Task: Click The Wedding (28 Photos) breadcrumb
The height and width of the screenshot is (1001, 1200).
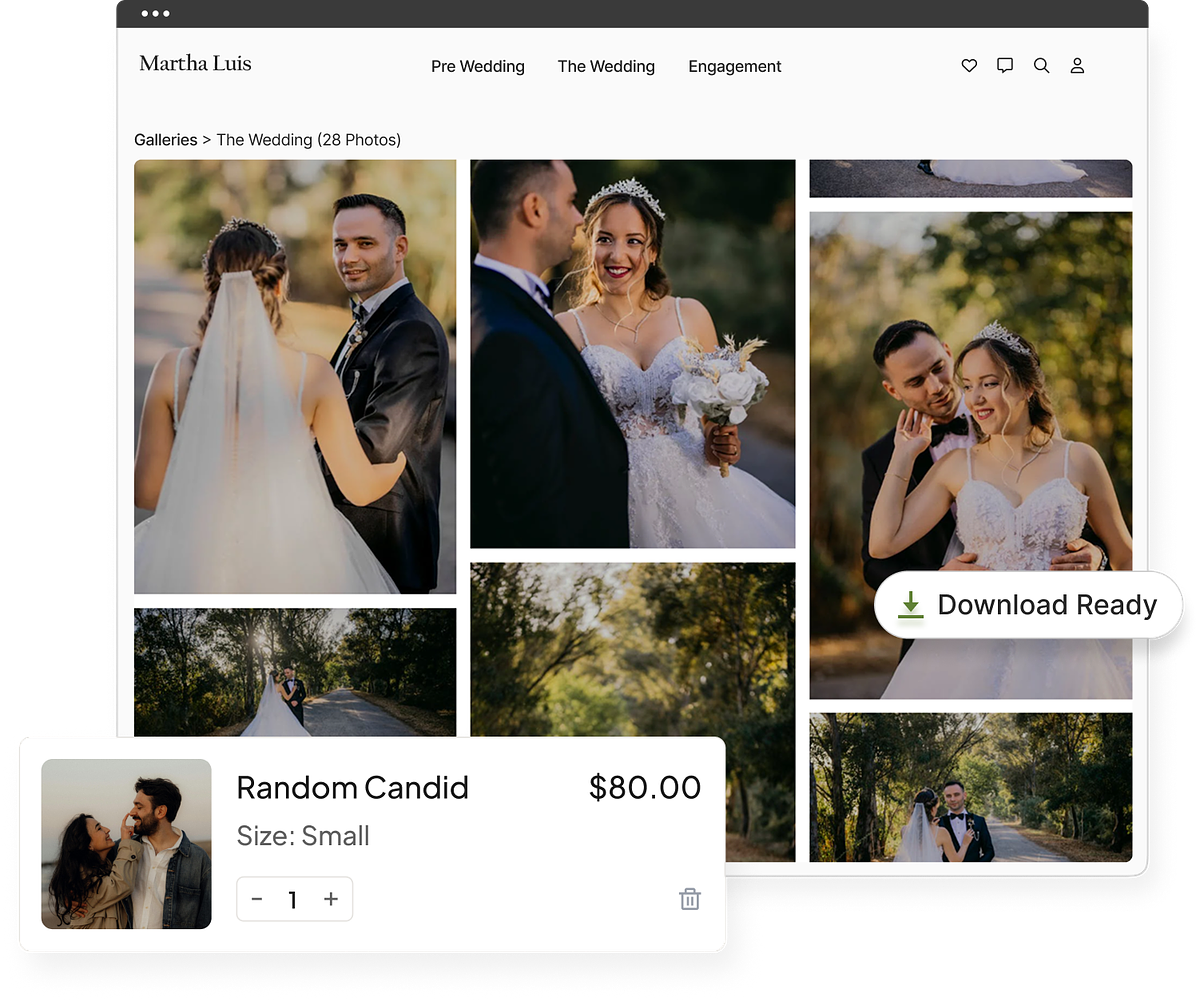Action: click(x=309, y=140)
